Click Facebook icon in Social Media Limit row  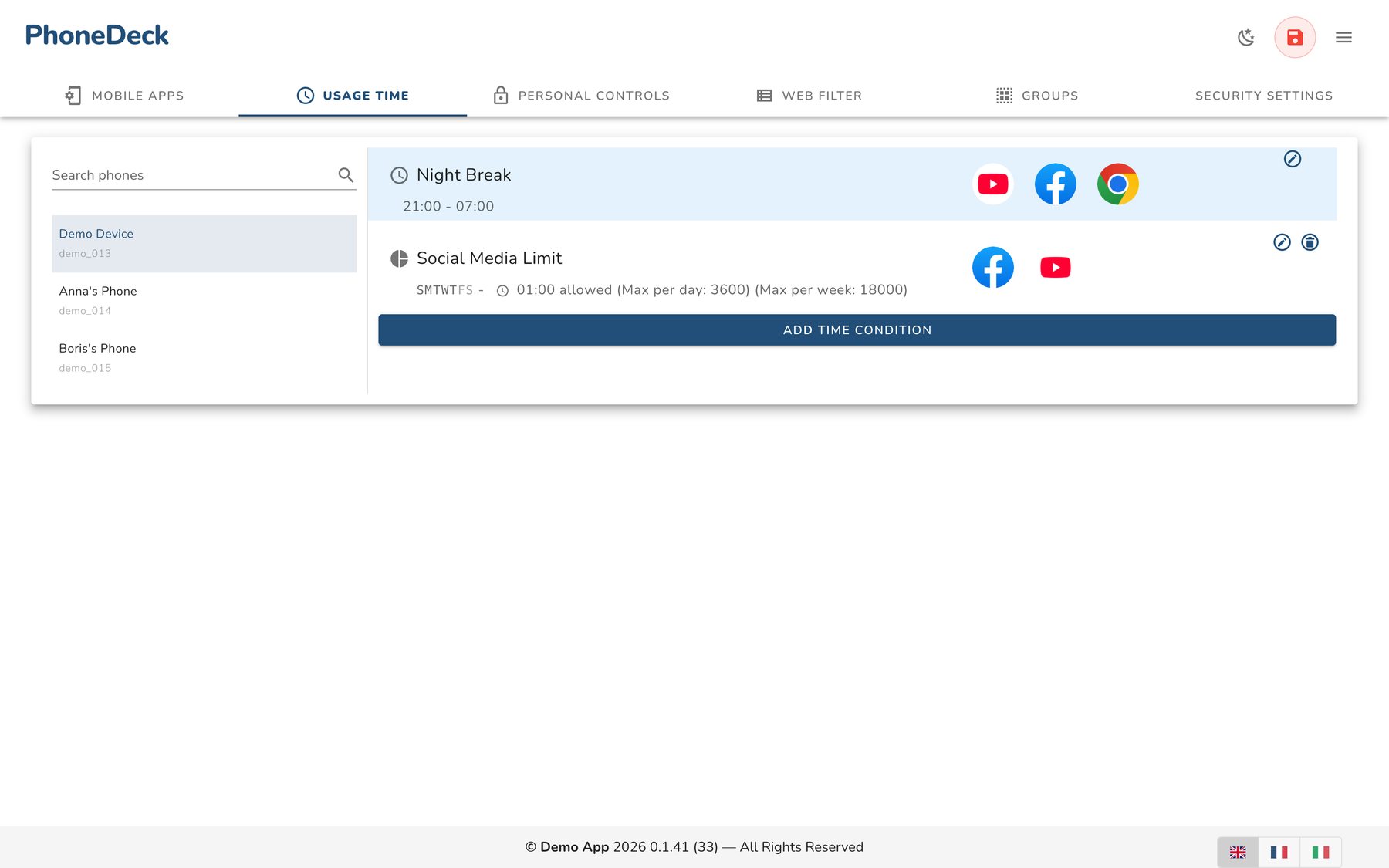993,268
